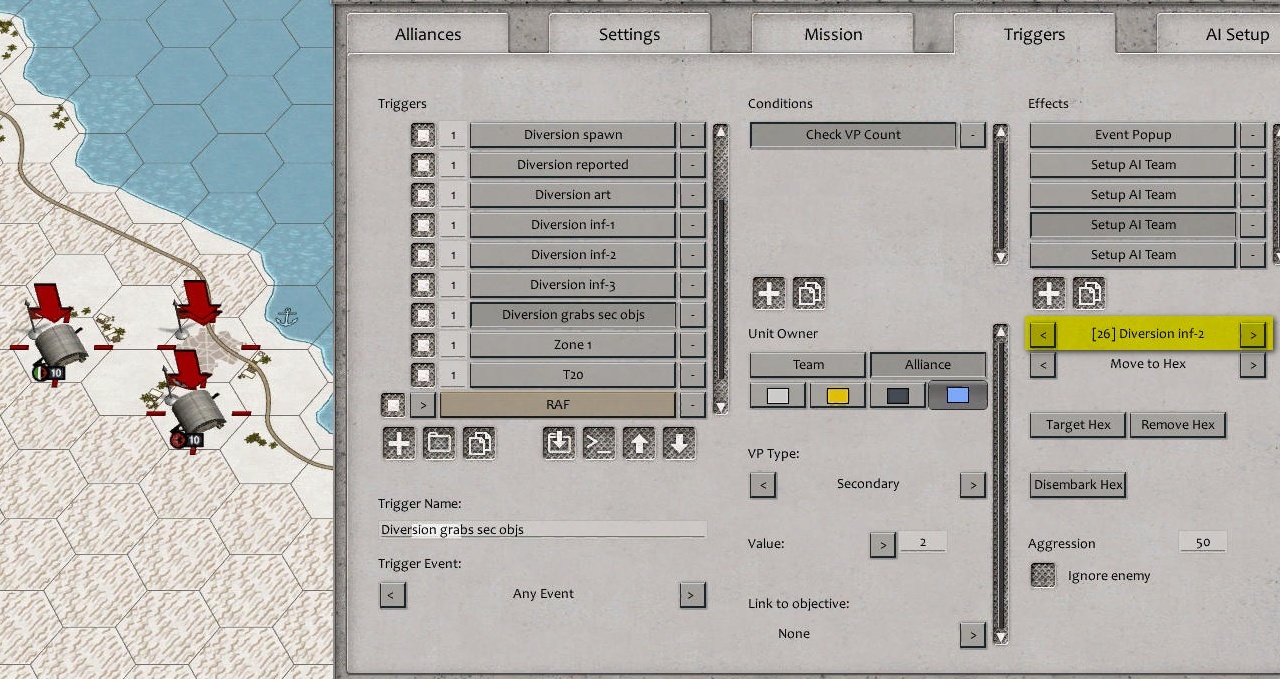
Task: Change VP Type to previous option
Action: point(762,484)
